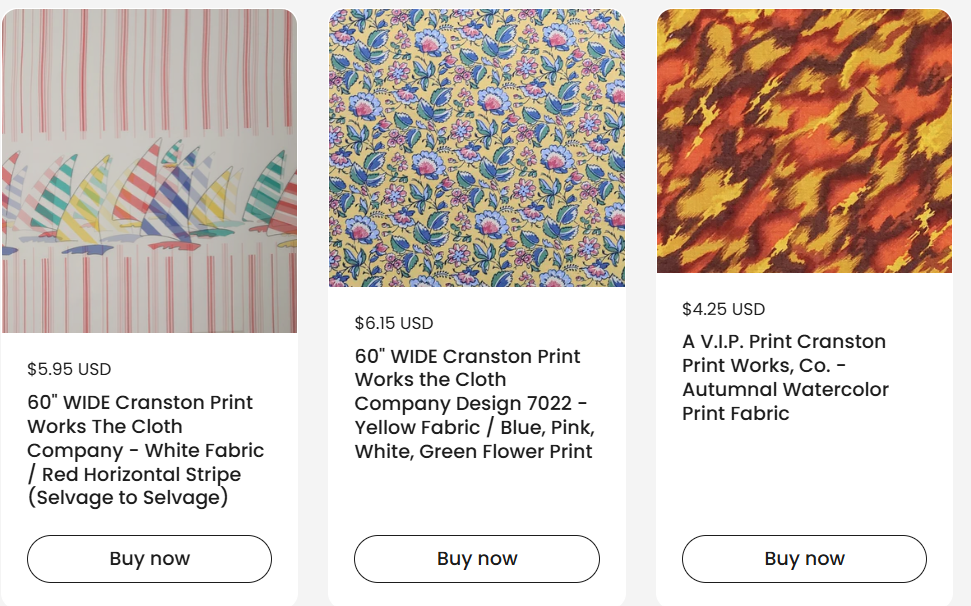Viewport: 971px width, 606px height.
Task: Open the sailboat stripe fabric thumbnail
Action: coord(149,170)
